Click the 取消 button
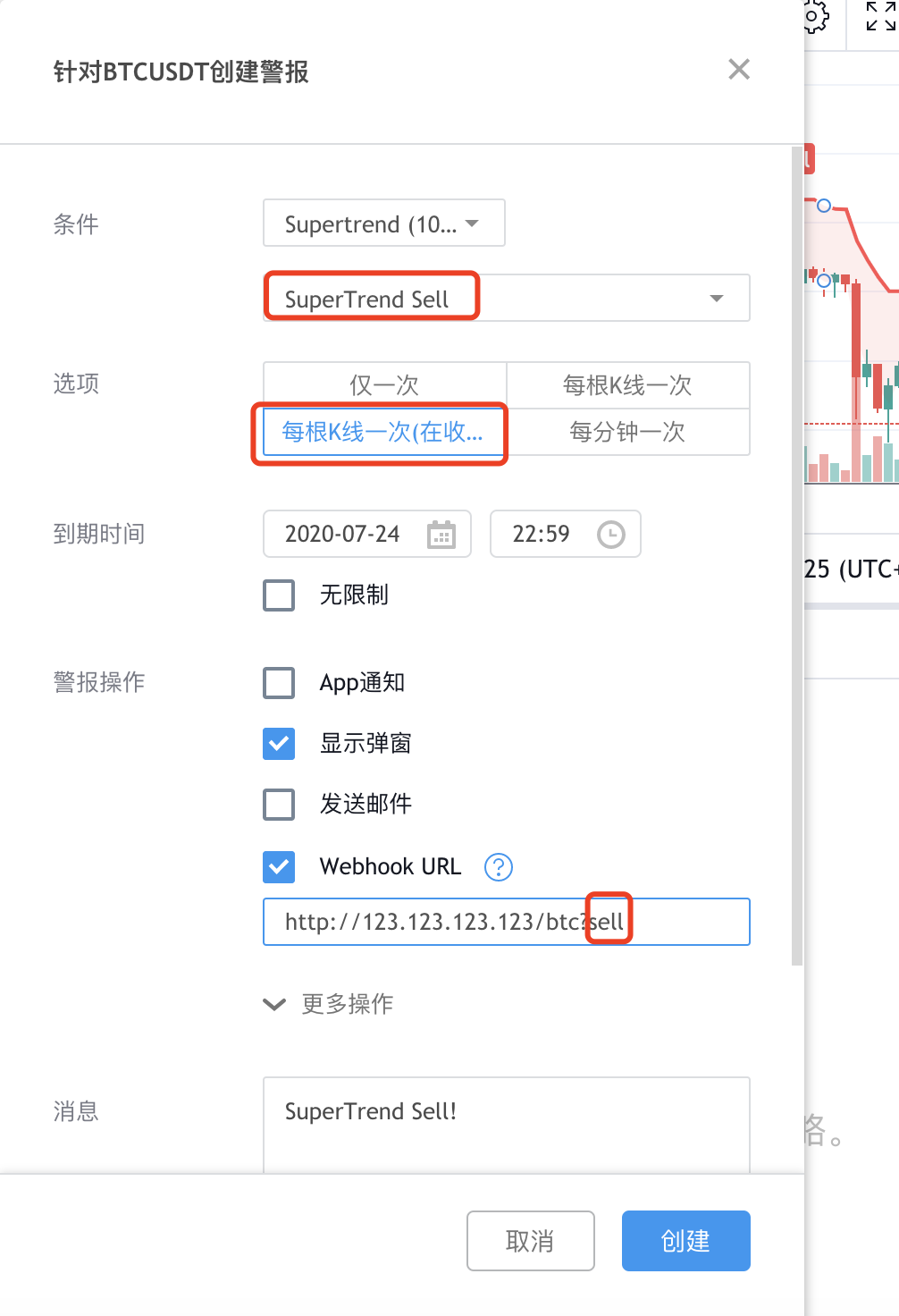Image resolution: width=899 pixels, height=1316 pixels. [530, 1241]
